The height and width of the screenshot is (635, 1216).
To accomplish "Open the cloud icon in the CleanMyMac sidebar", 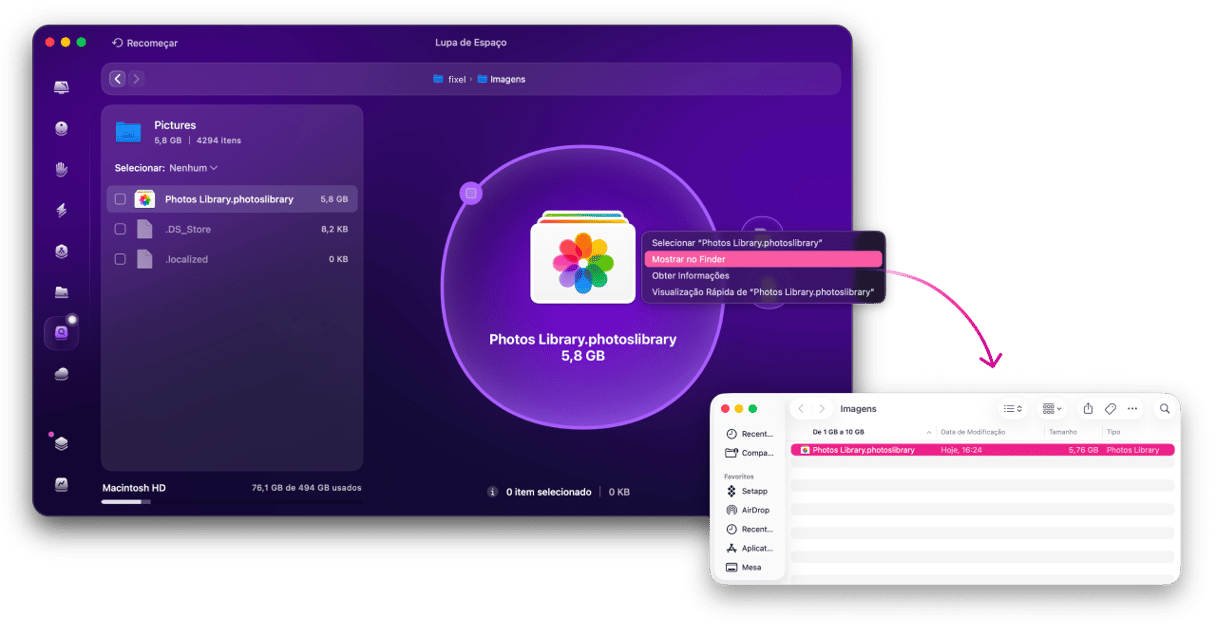I will [62, 374].
